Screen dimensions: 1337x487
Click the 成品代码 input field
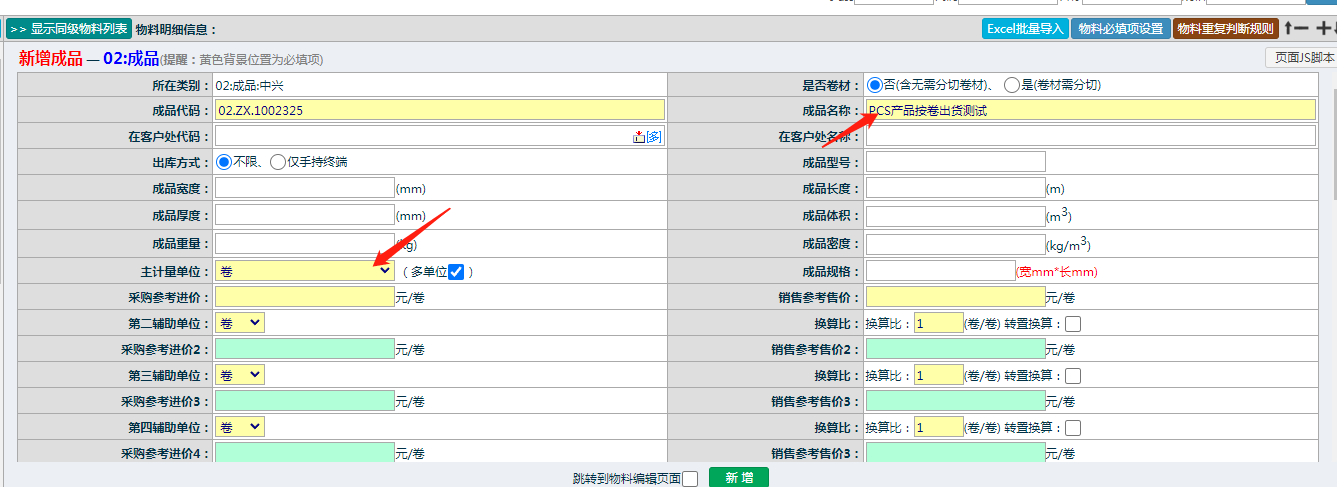tap(439, 110)
